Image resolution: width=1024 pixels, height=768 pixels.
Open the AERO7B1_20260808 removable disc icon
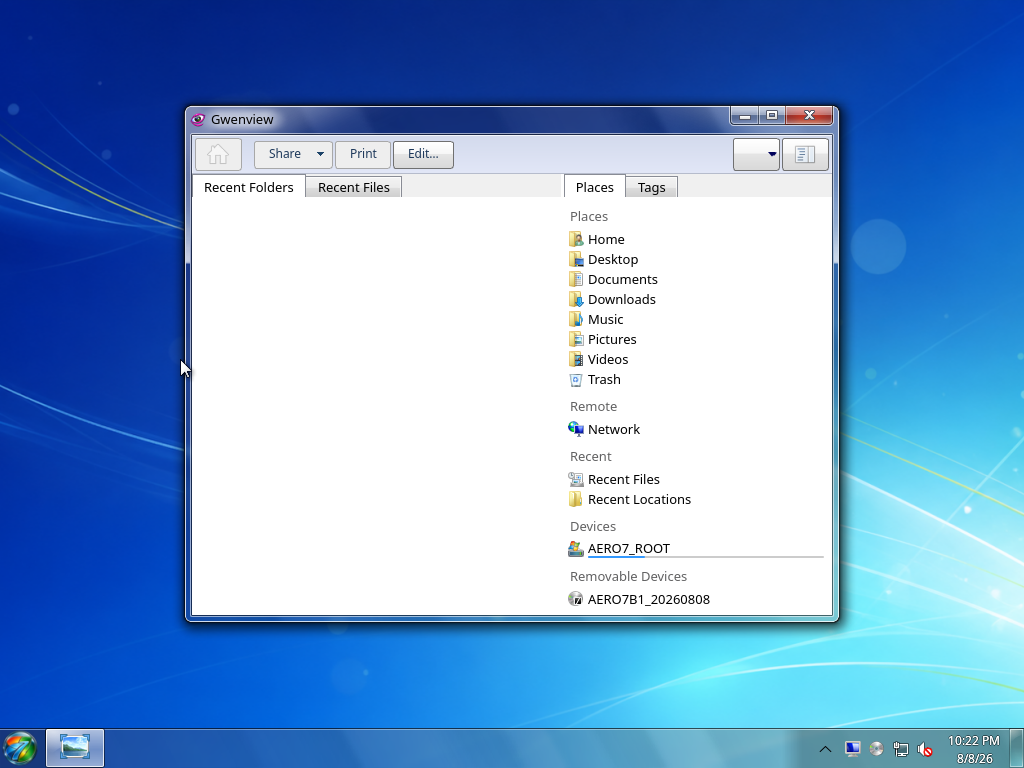click(x=576, y=599)
